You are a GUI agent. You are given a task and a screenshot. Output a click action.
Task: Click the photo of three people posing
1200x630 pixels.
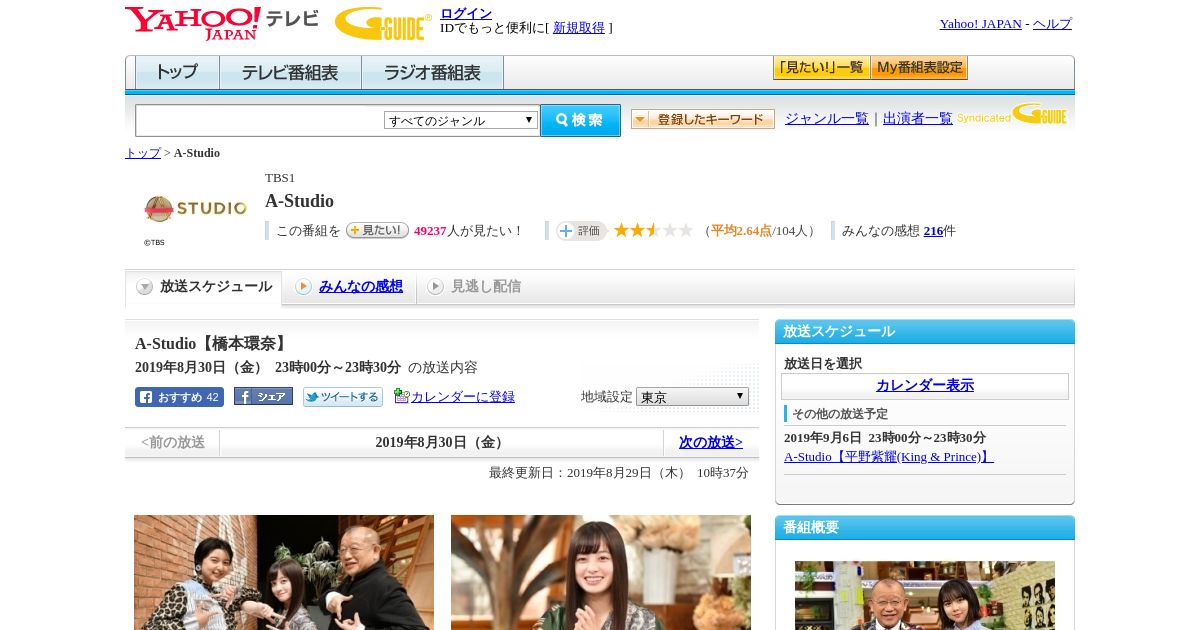pos(284,572)
